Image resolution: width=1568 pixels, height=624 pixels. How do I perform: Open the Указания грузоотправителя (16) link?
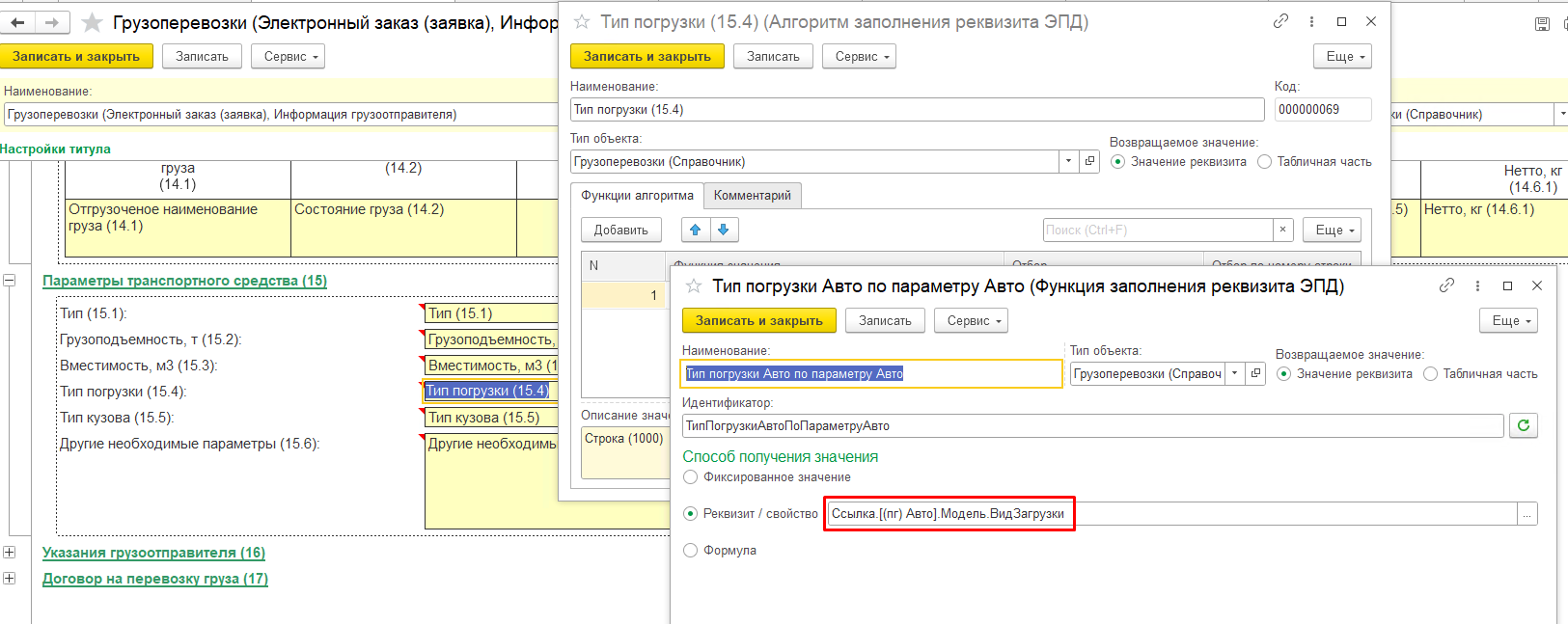pyautogui.click(x=153, y=553)
